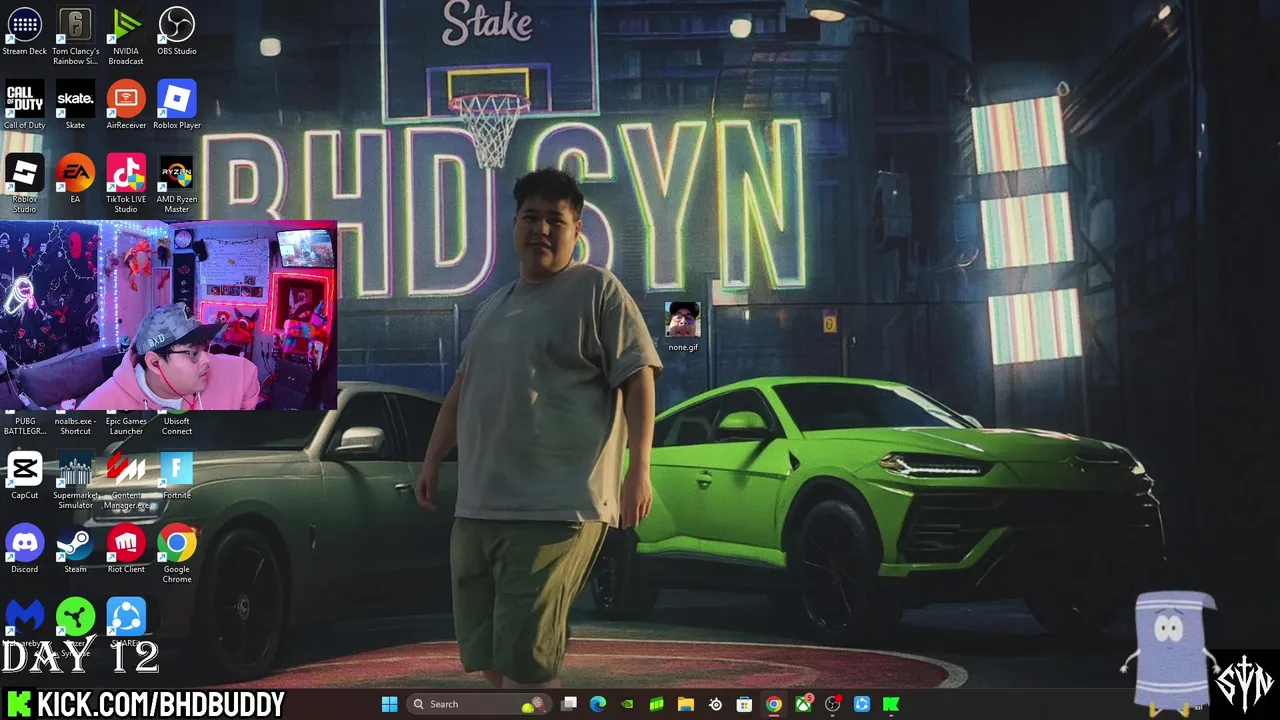Click the Call of Duty desktop icon

(x=25, y=105)
